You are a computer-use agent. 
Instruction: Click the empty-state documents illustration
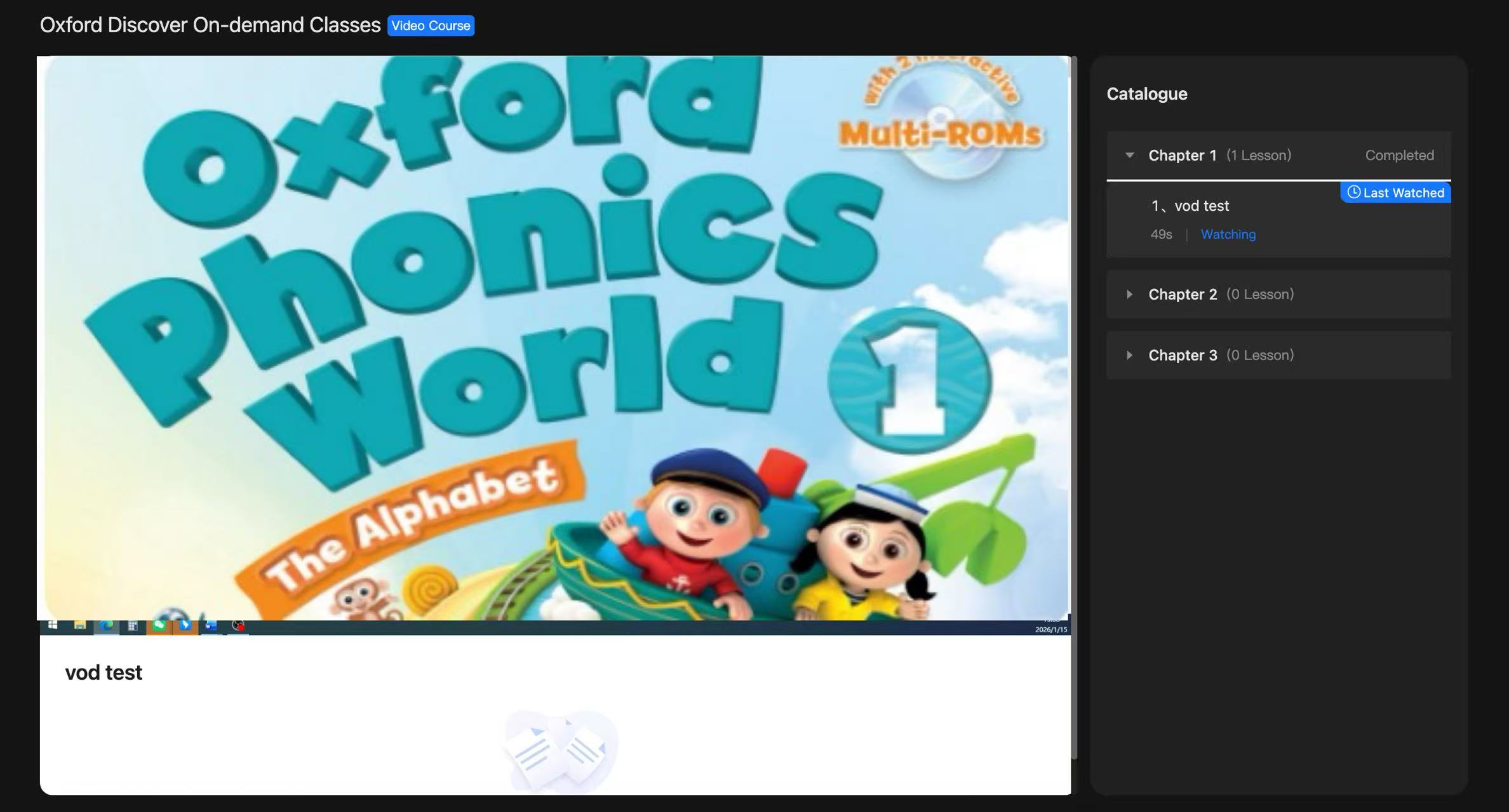560,752
